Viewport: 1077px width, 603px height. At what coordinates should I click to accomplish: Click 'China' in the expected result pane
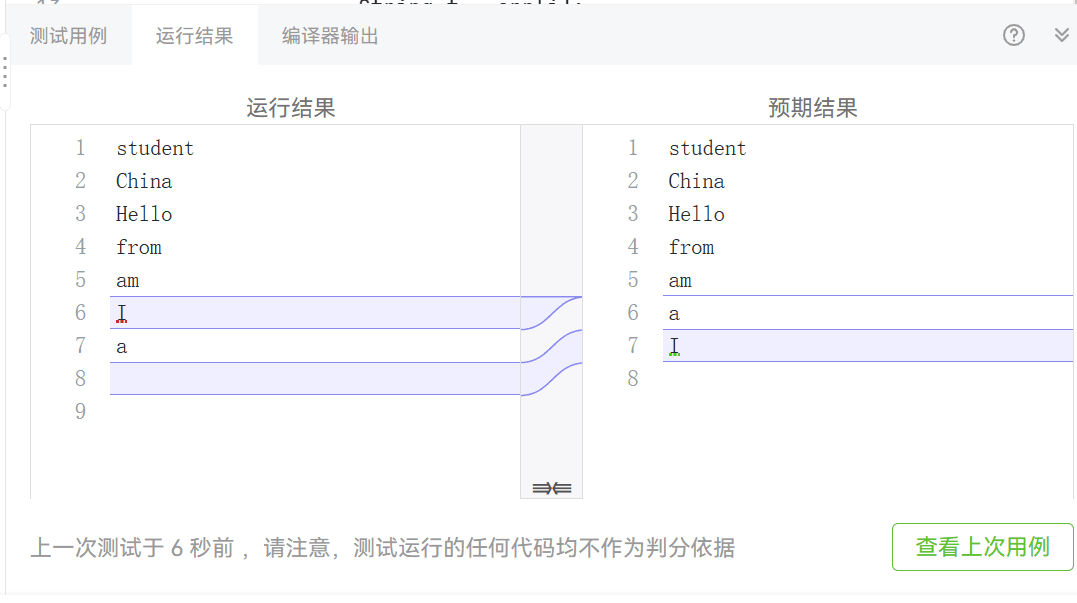(x=696, y=181)
